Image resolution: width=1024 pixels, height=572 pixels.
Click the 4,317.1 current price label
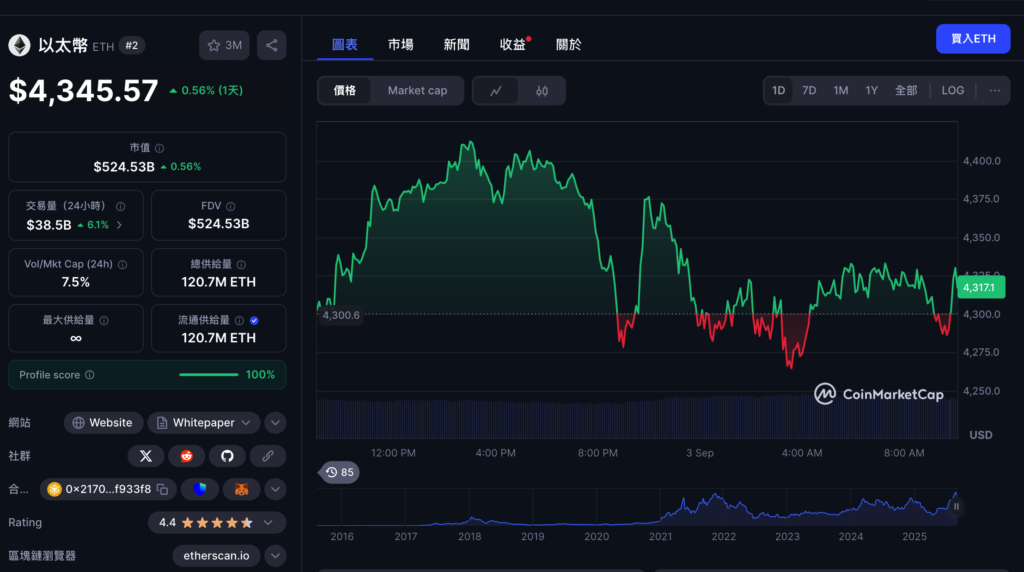980,287
